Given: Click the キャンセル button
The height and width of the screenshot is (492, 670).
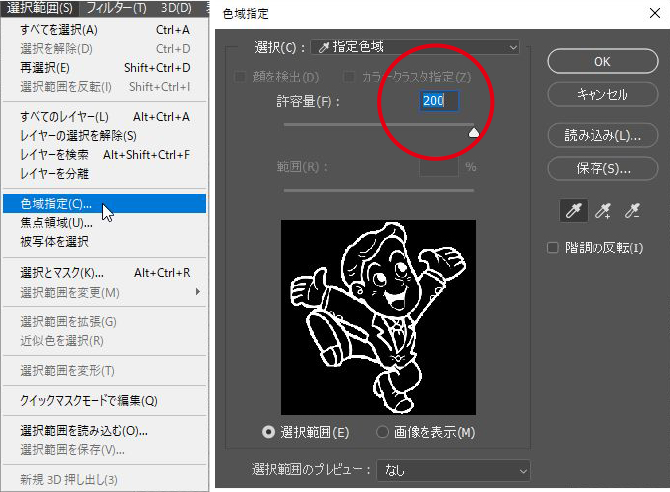Looking at the screenshot, I should [x=602, y=94].
